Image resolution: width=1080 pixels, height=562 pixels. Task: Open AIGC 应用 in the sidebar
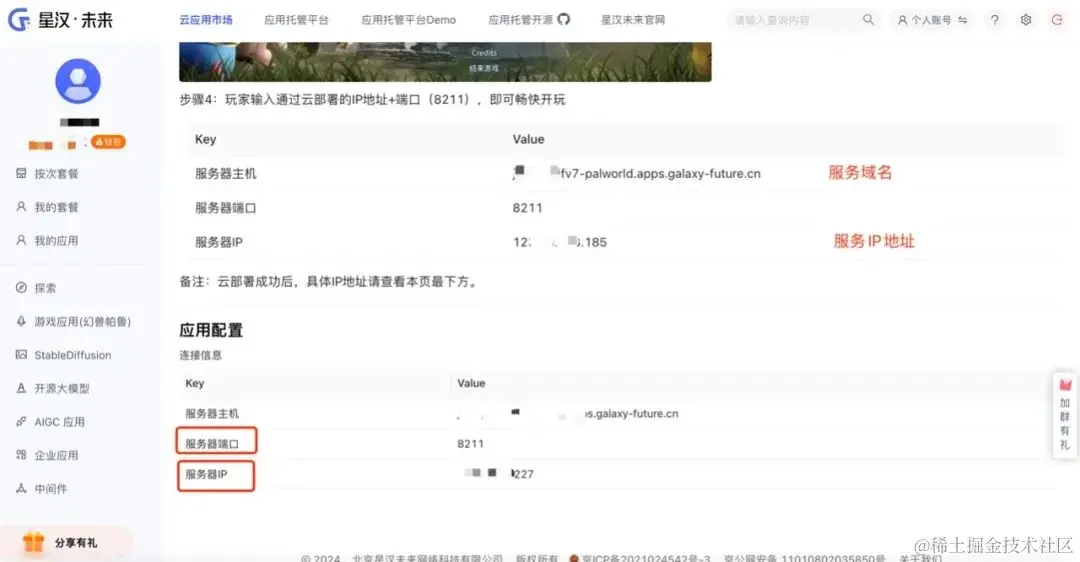point(59,422)
